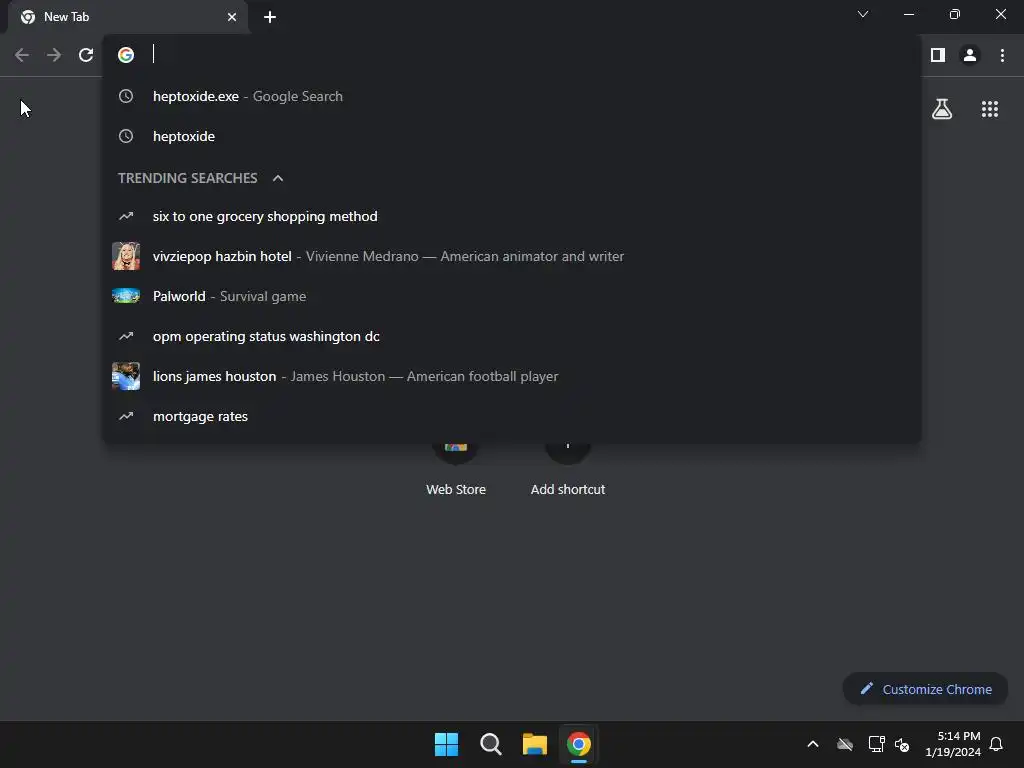Click clock icon beside heptoxide.exe
This screenshot has height=768, width=1024.
(x=126, y=97)
